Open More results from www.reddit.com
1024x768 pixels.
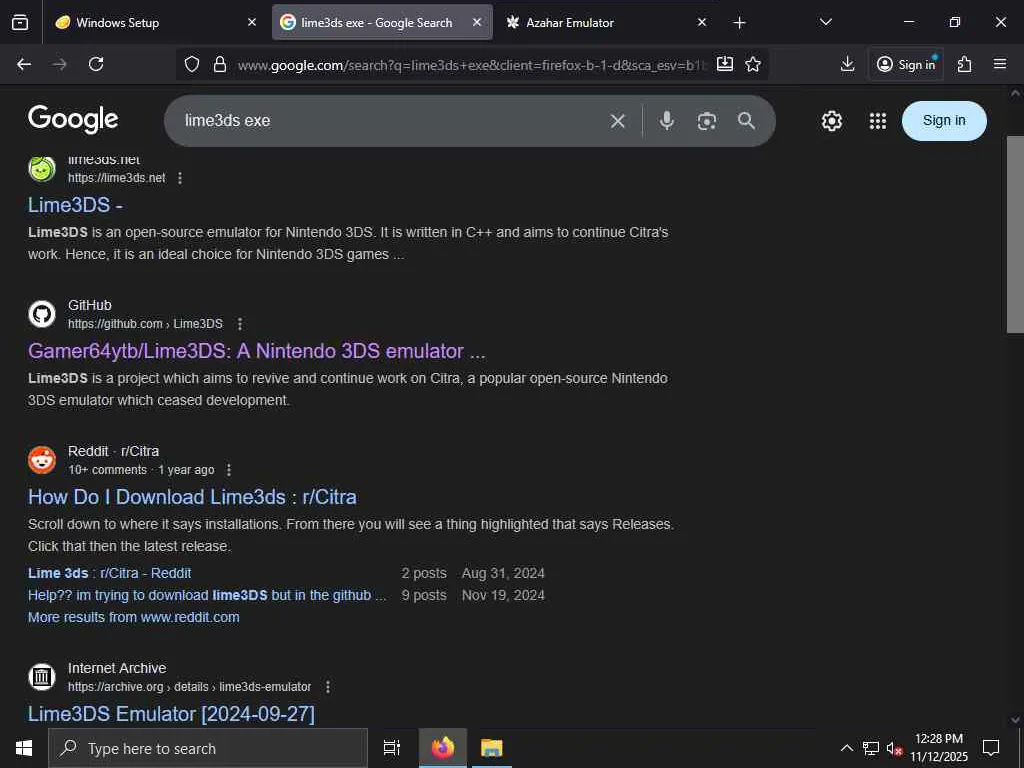click(x=134, y=617)
